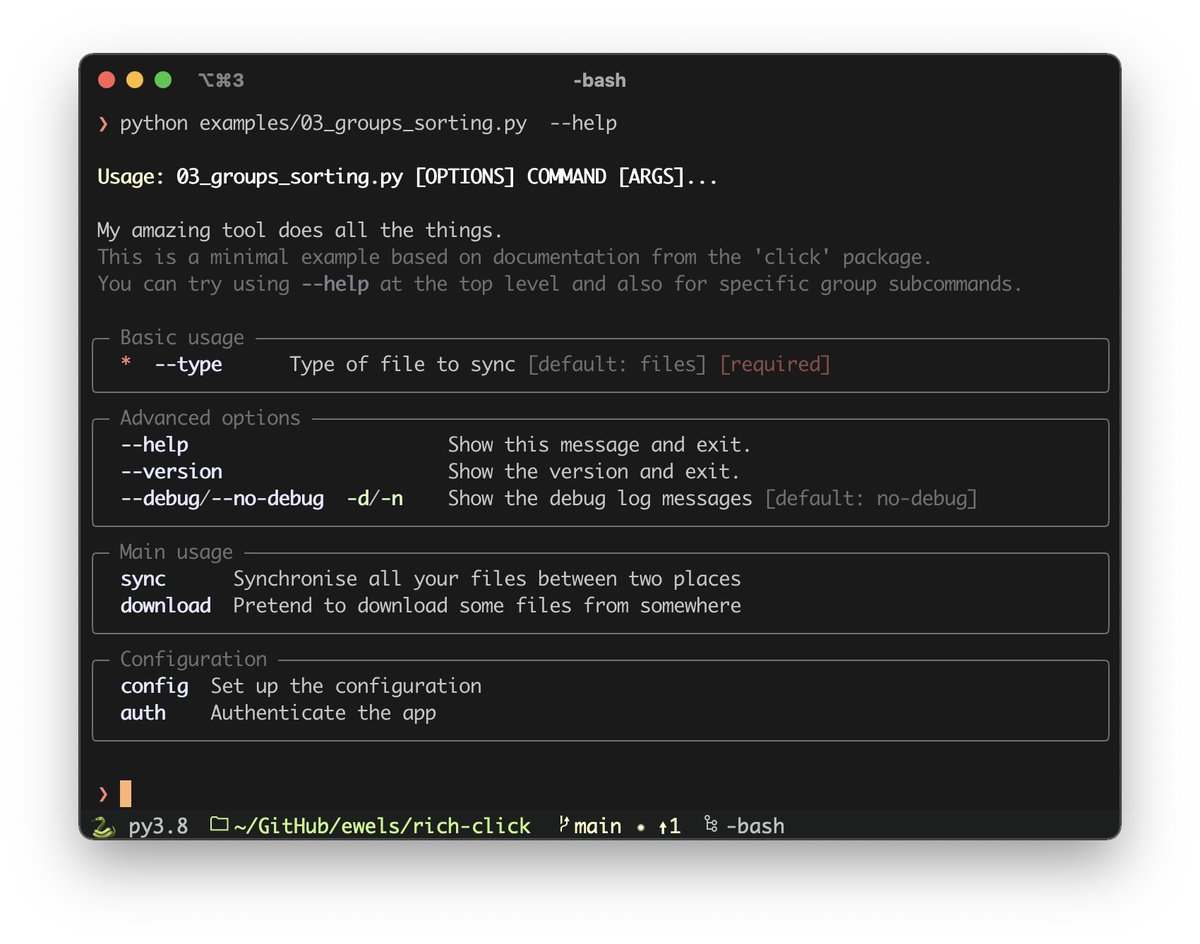The image size is (1200, 944).
Task: Click COMMAND in the usage line
Action: coord(566,177)
